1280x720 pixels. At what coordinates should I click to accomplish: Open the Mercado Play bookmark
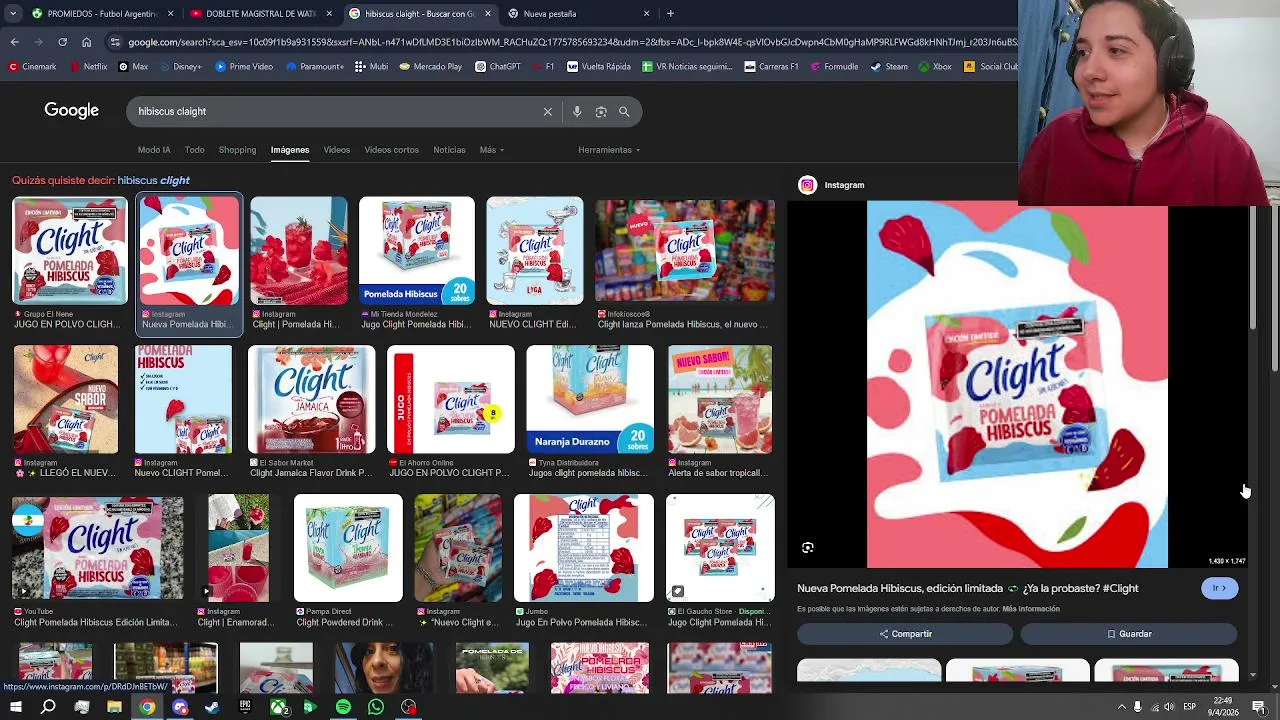pos(430,67)
